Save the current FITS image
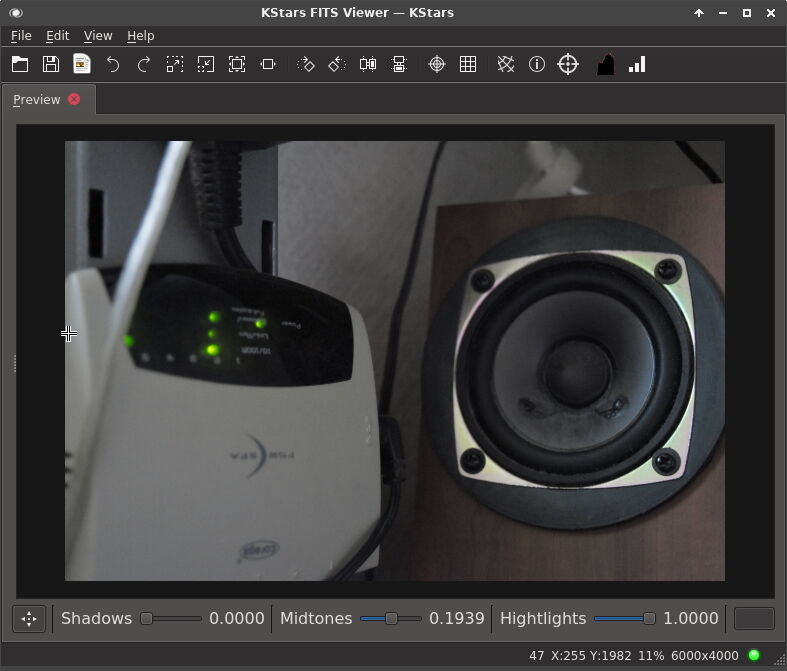Viewport: 787px width, 671px height. [x=51, y=64]
